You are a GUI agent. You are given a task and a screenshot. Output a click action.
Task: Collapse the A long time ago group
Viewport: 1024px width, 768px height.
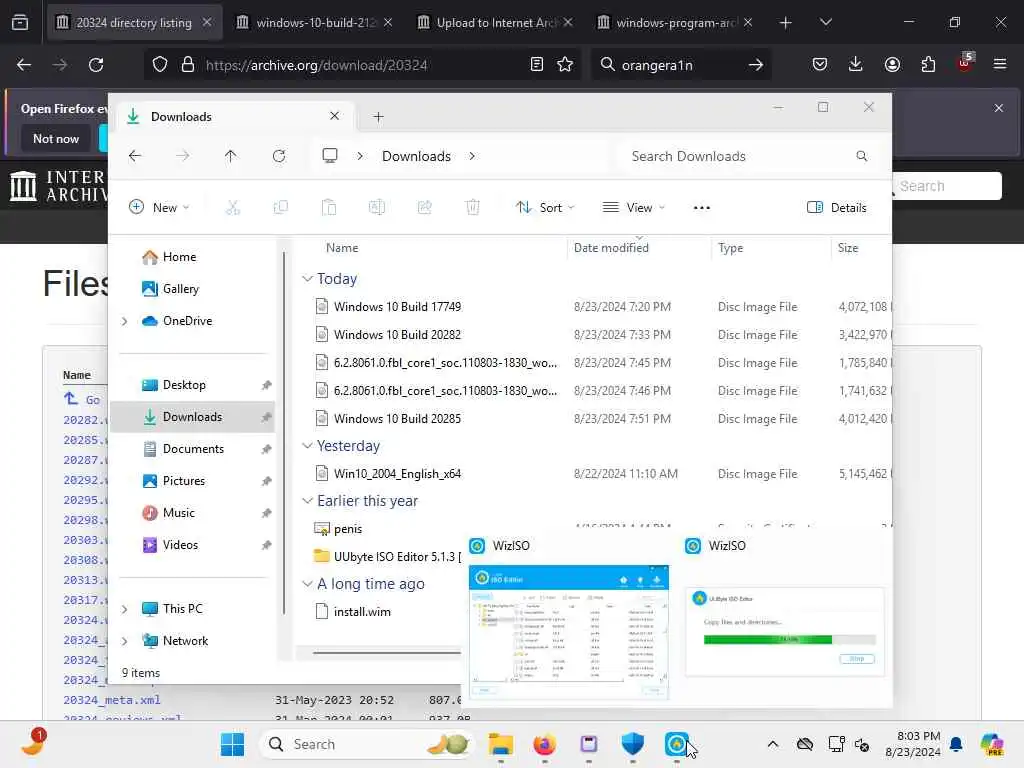pos(307,584)
